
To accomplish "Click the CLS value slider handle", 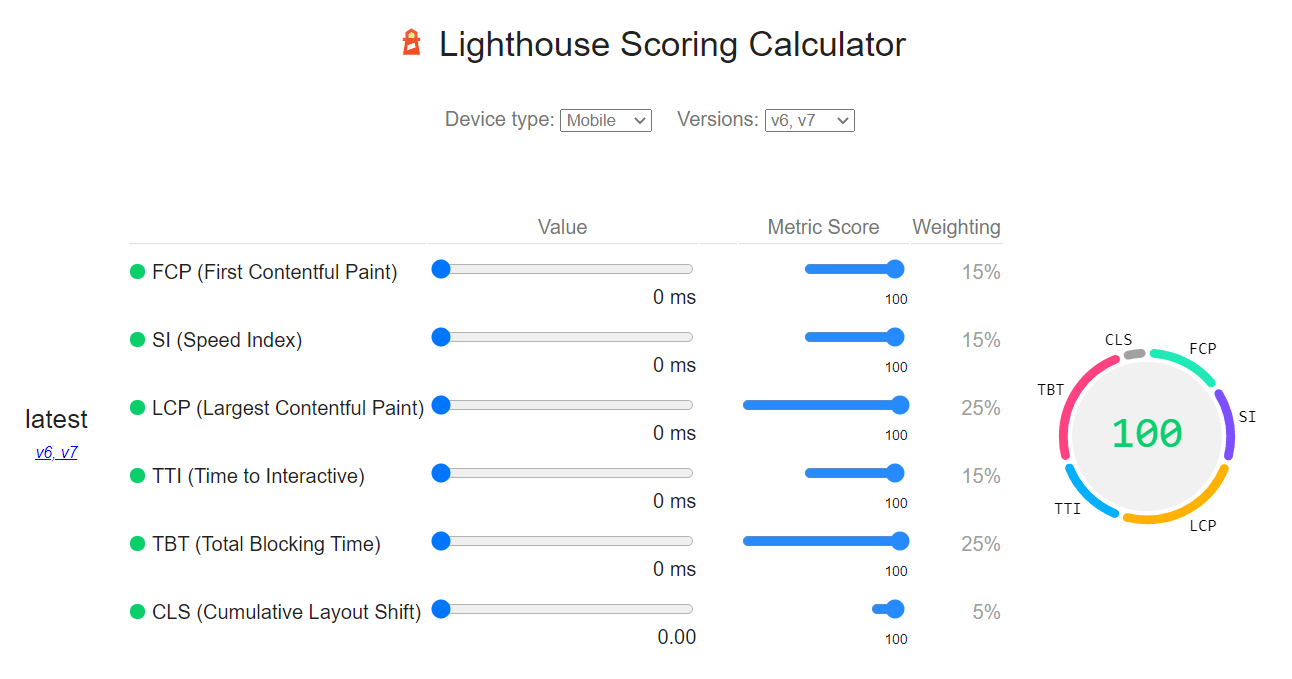I will click(x=440, y=608).
